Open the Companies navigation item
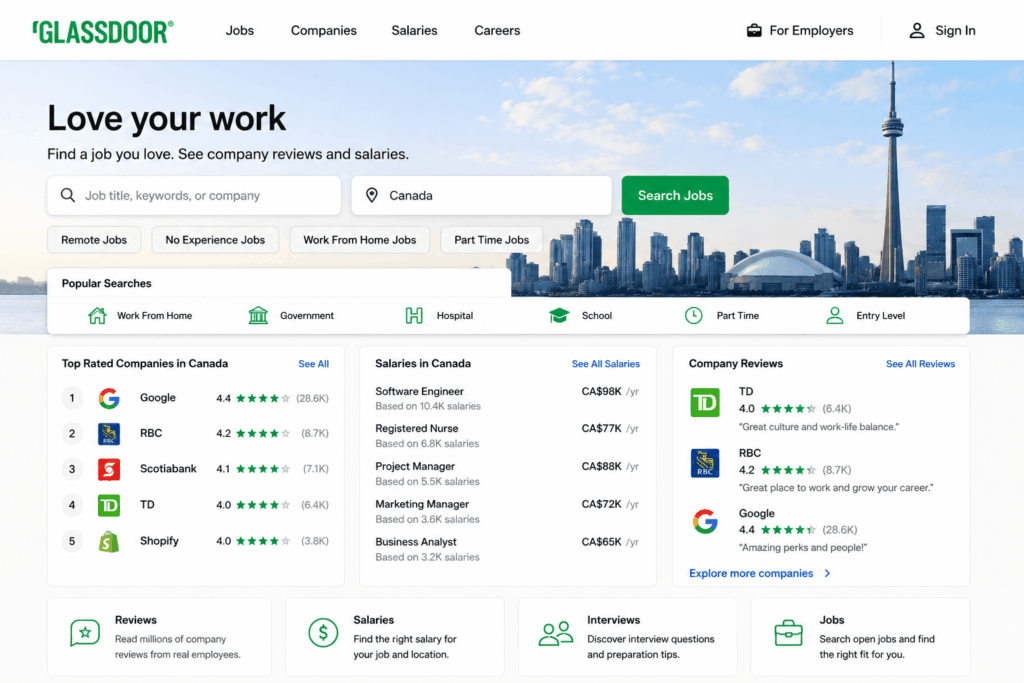 pos(324,31)
